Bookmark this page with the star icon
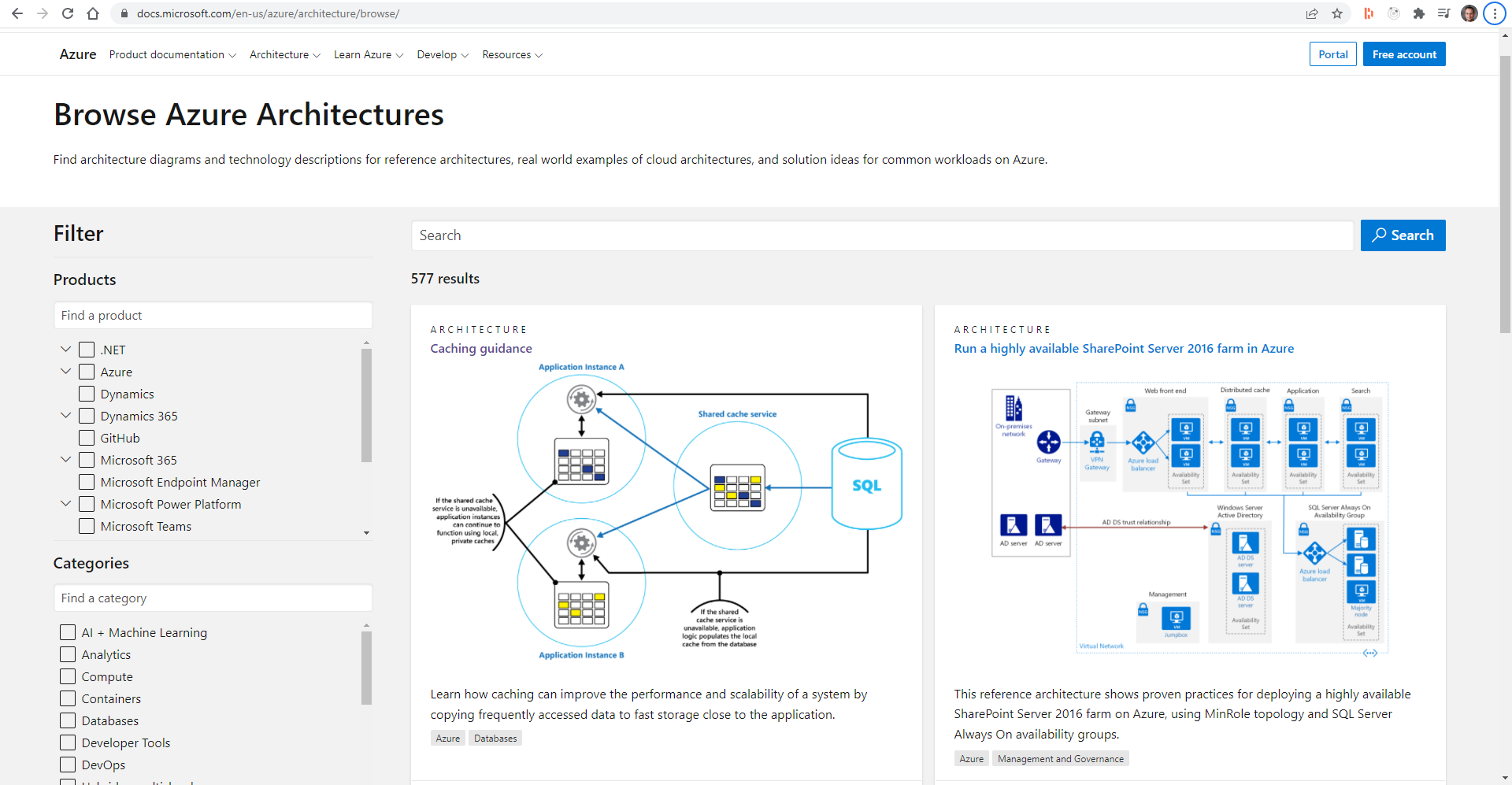Screen dimensions: 1512x785 [x=1337, y=13]
